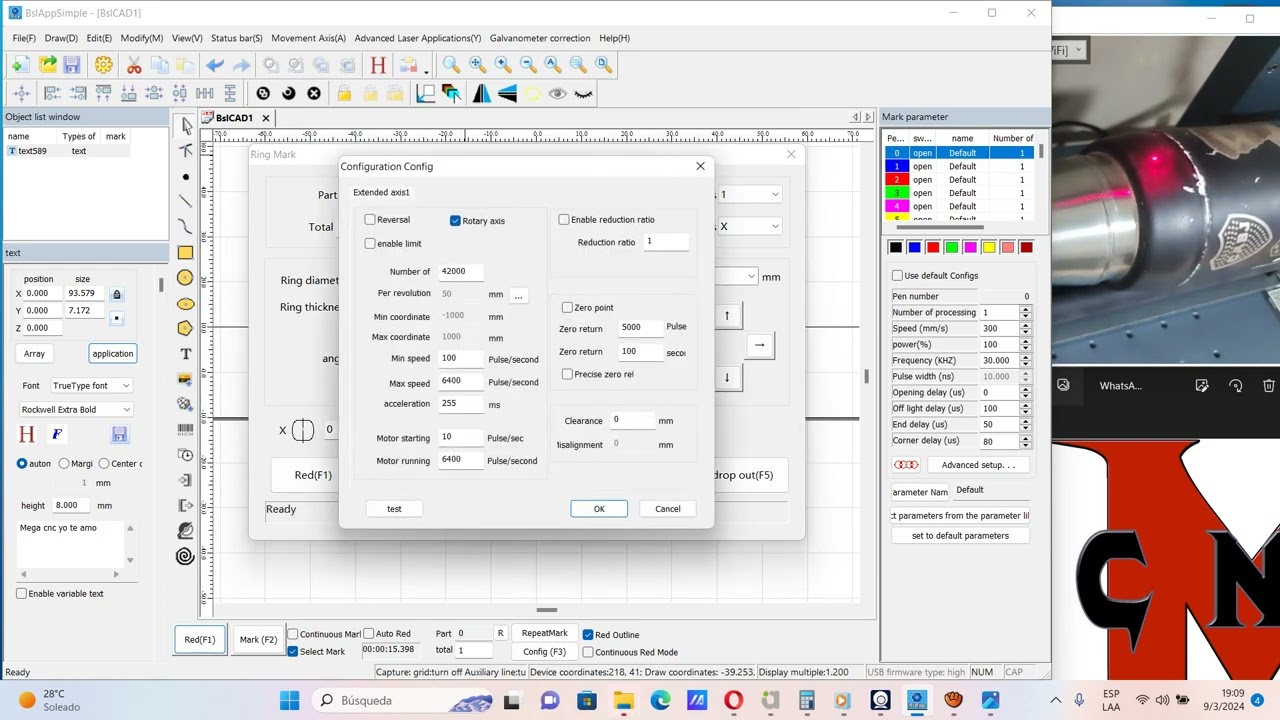Click the blue P icon in the font panel
The height and width of the screenshot is (720, 1280).
pyautogui.click(x=57, y=434)
